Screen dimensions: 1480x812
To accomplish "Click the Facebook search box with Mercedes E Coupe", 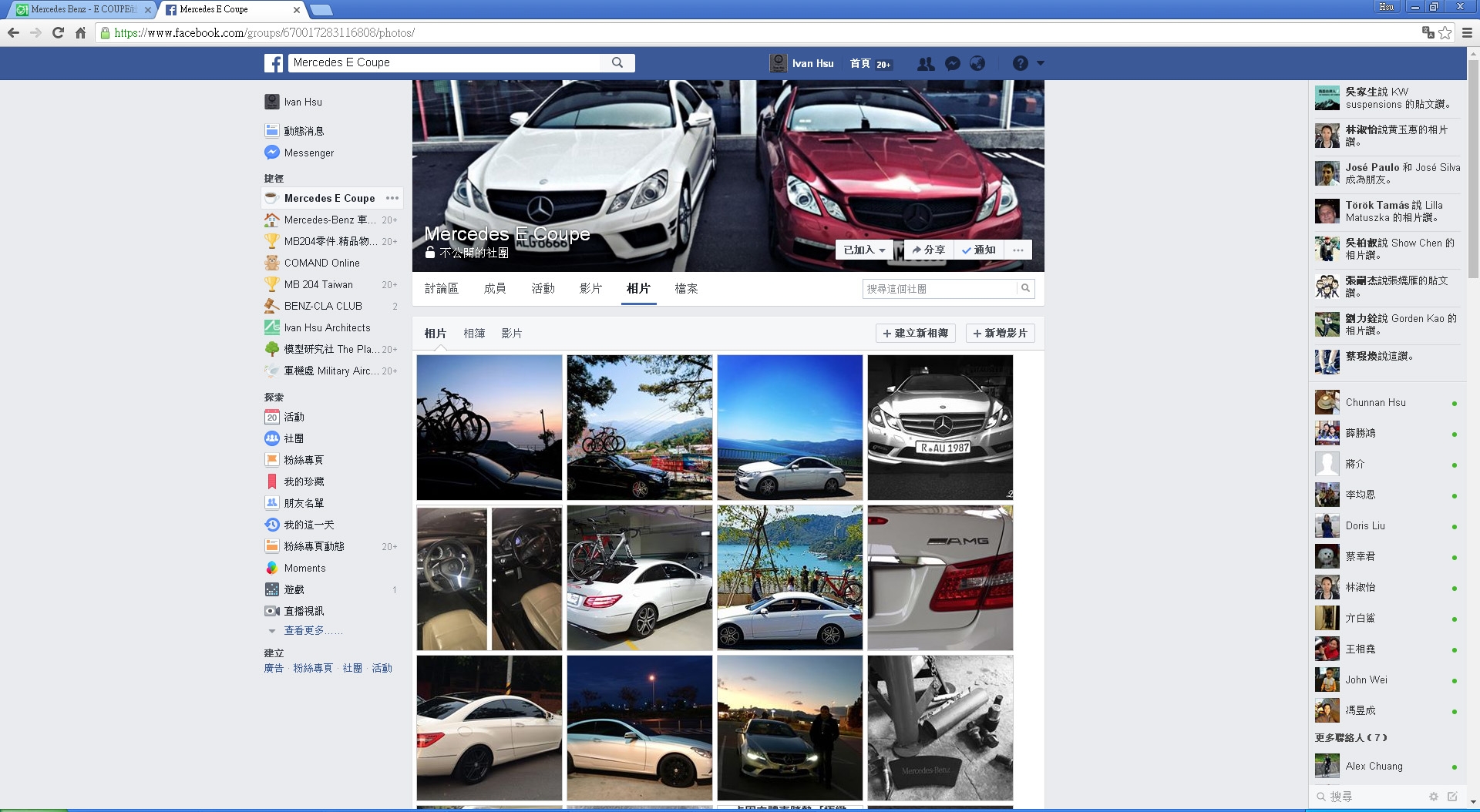I will point(445,62).
